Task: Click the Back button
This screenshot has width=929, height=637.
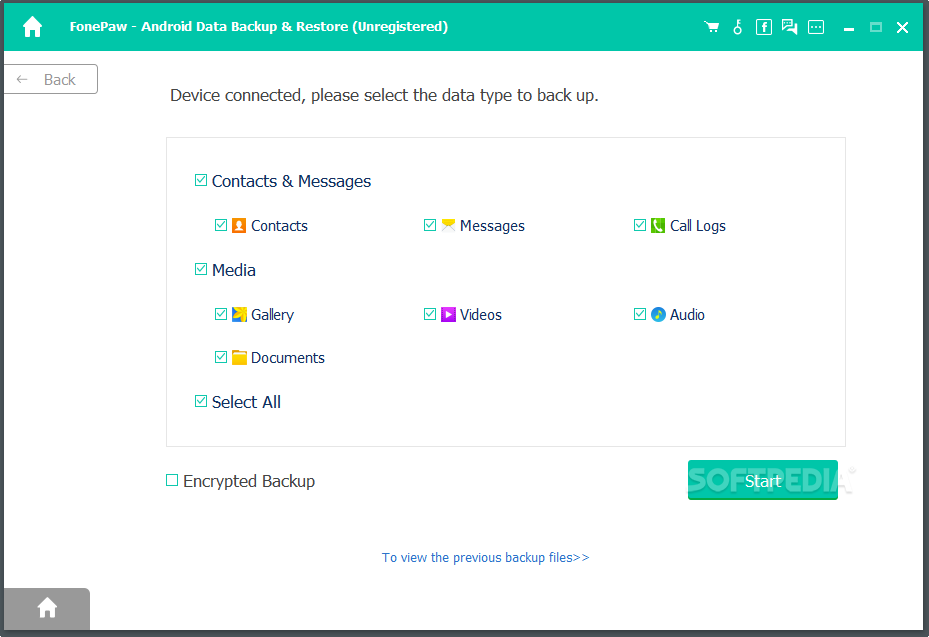Action: click(x=50, y=79)
